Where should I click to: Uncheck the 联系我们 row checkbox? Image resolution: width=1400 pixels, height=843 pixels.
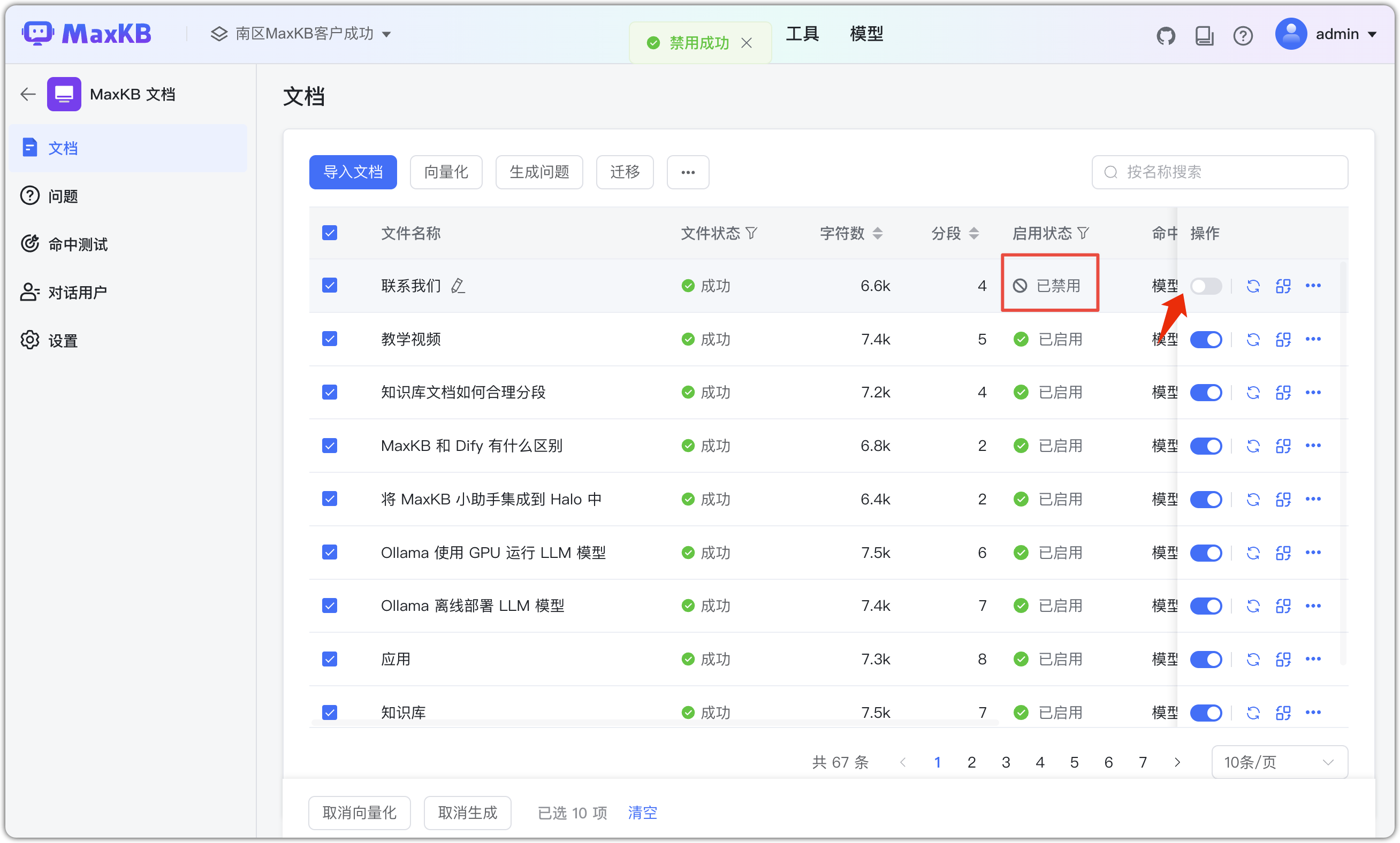(330, 285)
